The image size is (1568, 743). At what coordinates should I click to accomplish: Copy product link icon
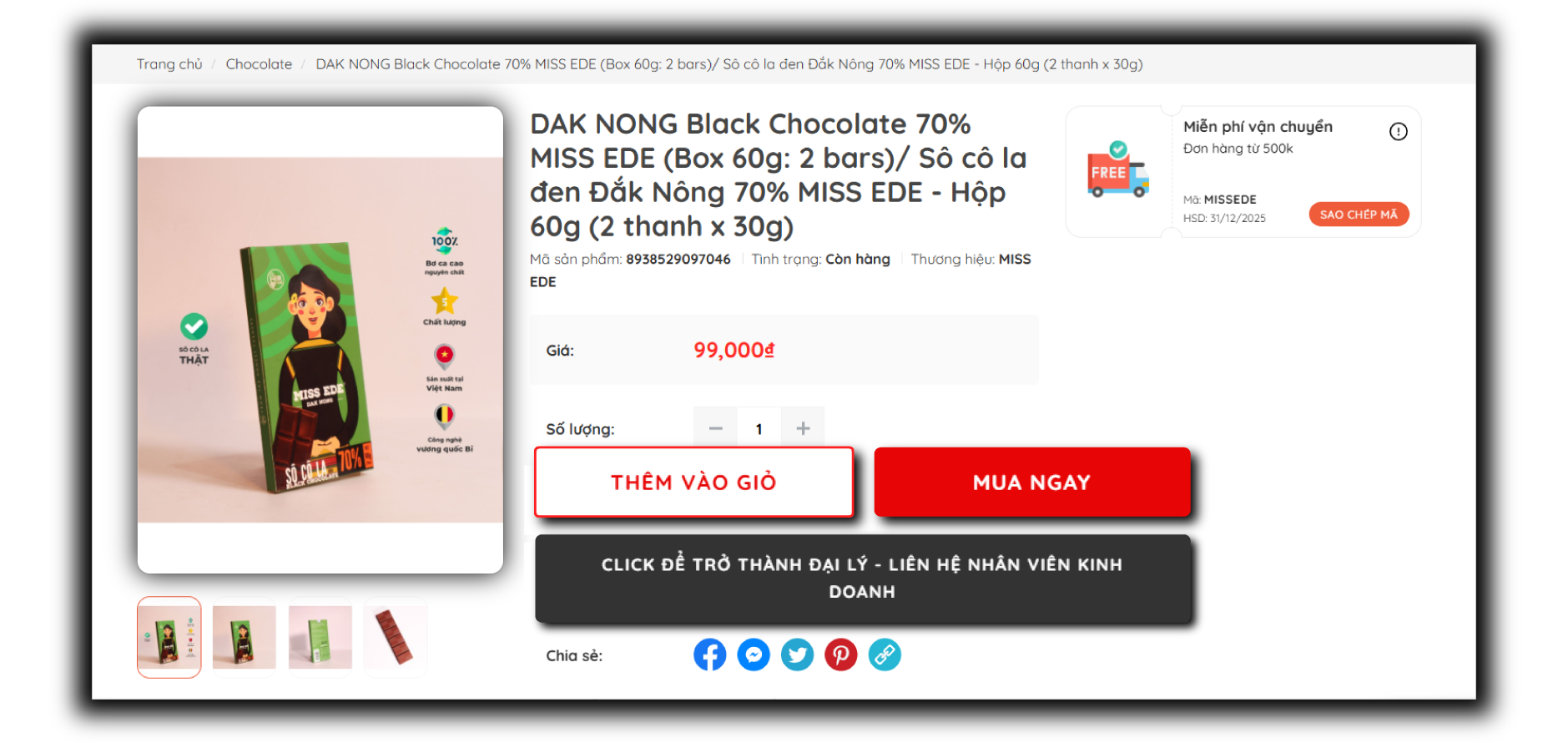click(x=885, y=655)
